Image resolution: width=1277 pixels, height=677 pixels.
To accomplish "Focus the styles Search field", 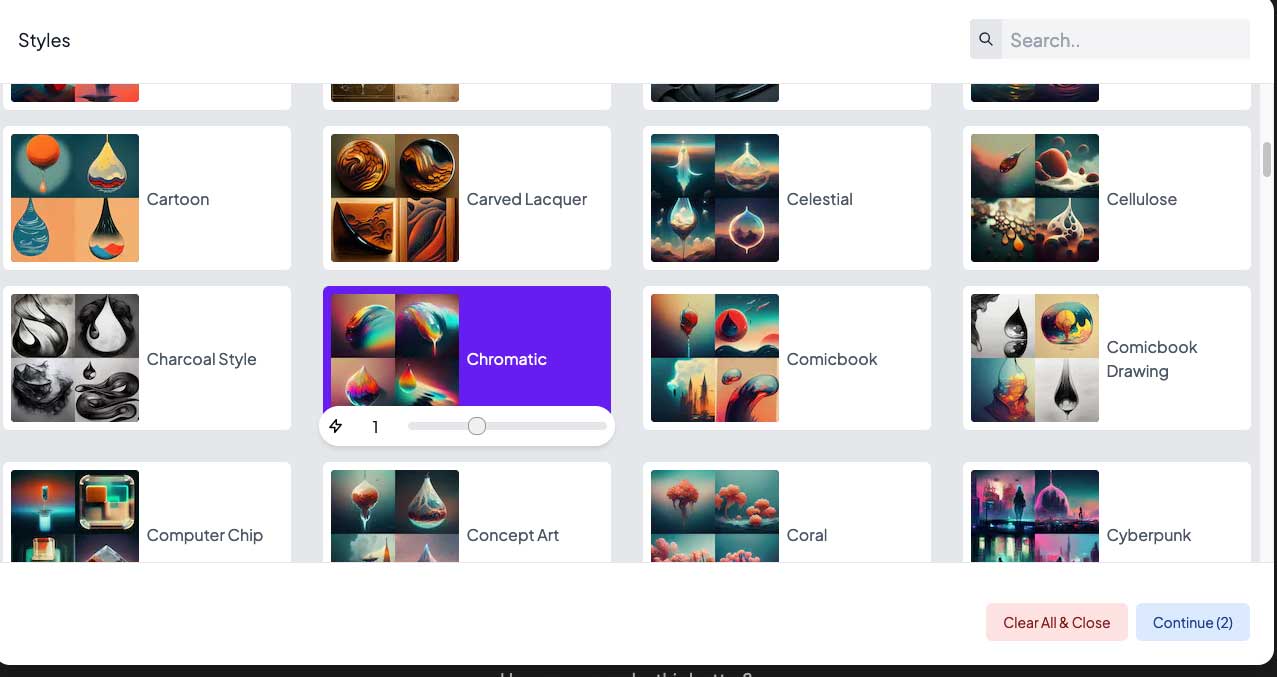I will 1125,40.
